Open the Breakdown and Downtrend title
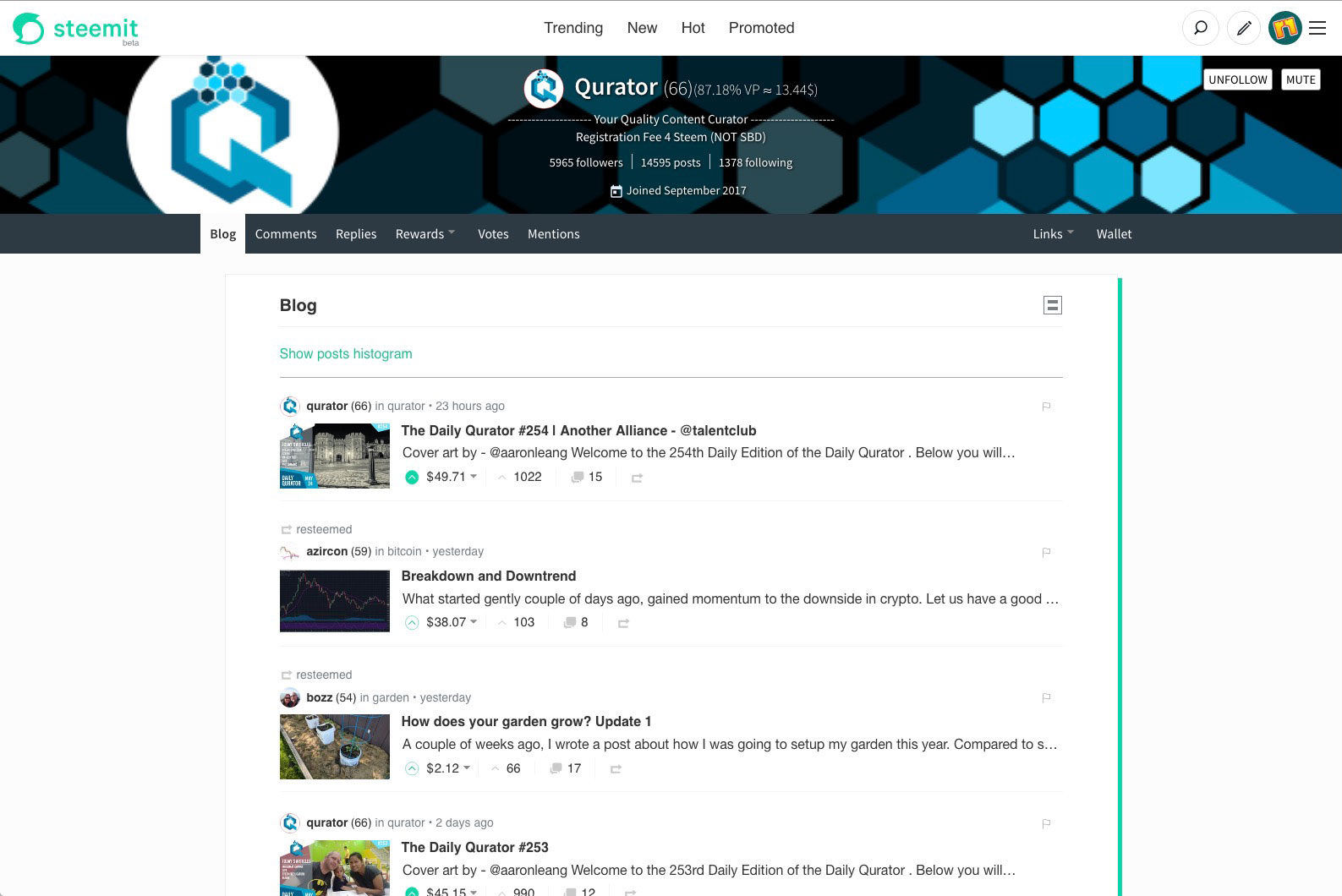 pyautogui.click(x=489, y=576)
